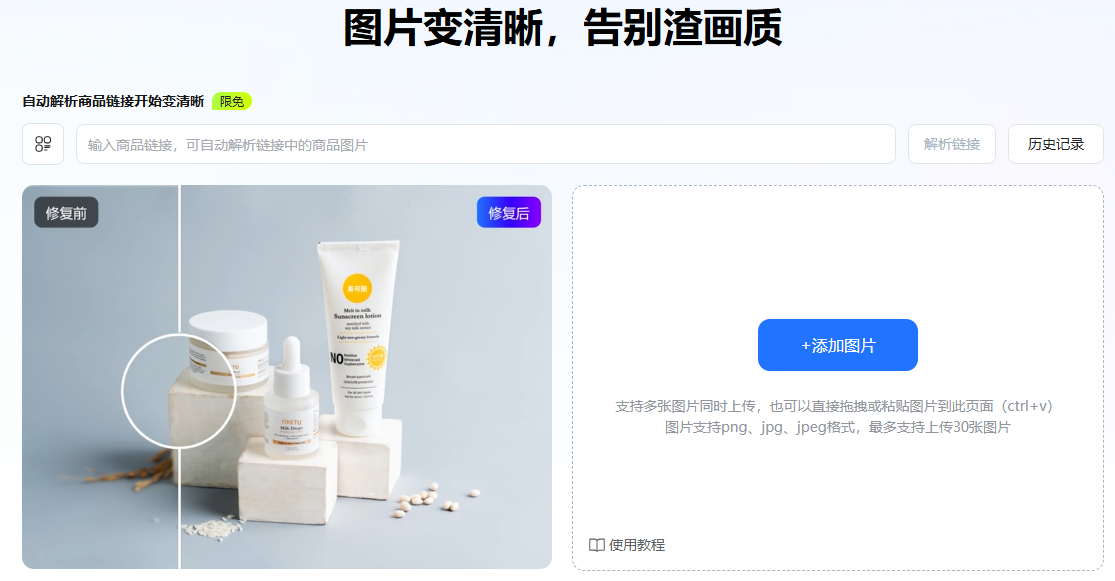Click the multi-image upload hint line
The width and height of the screenshot is (1115, 581).
tap(833, 406)
